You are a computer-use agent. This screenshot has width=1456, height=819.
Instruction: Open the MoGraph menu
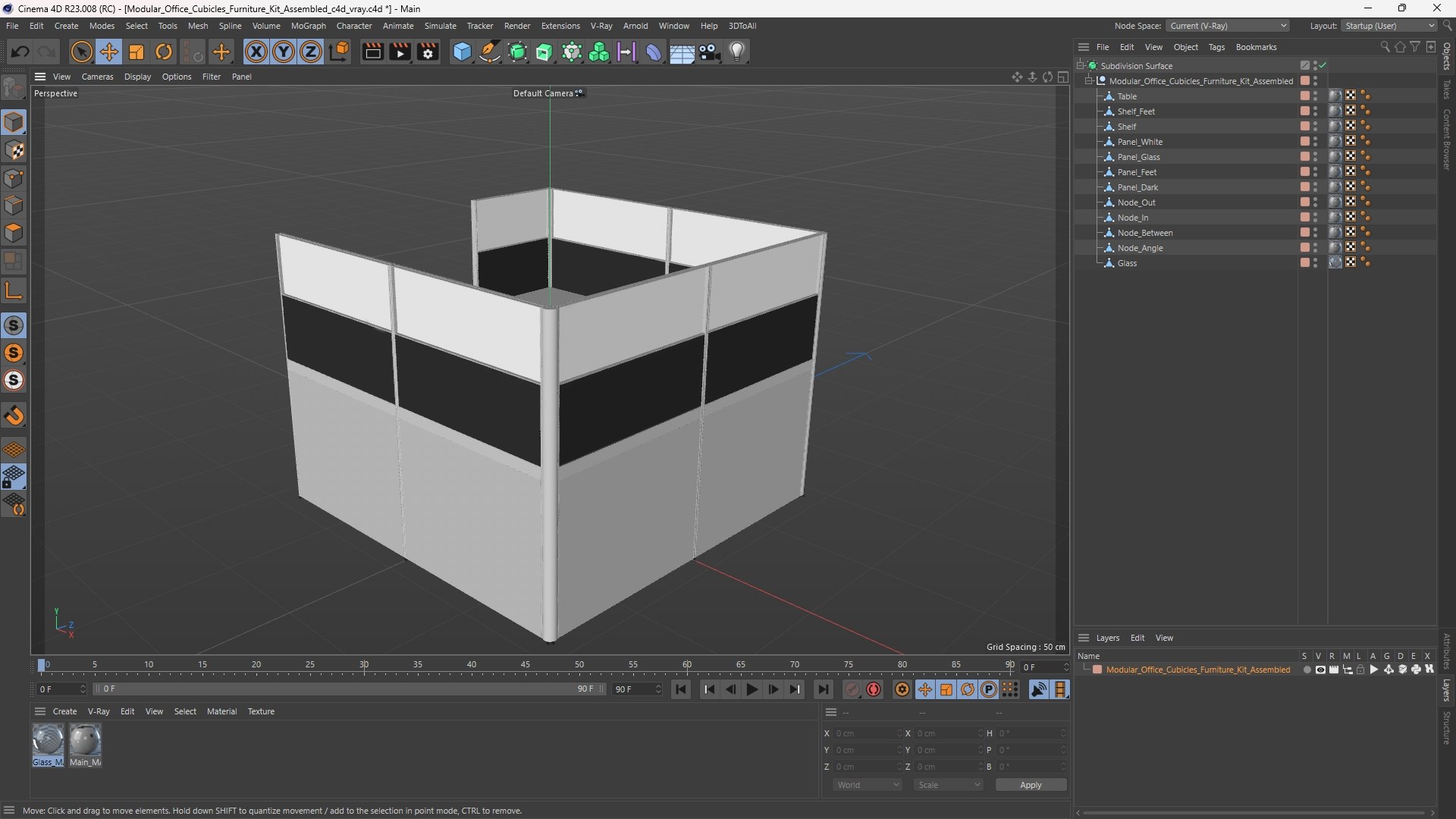[x=308, y=26]
